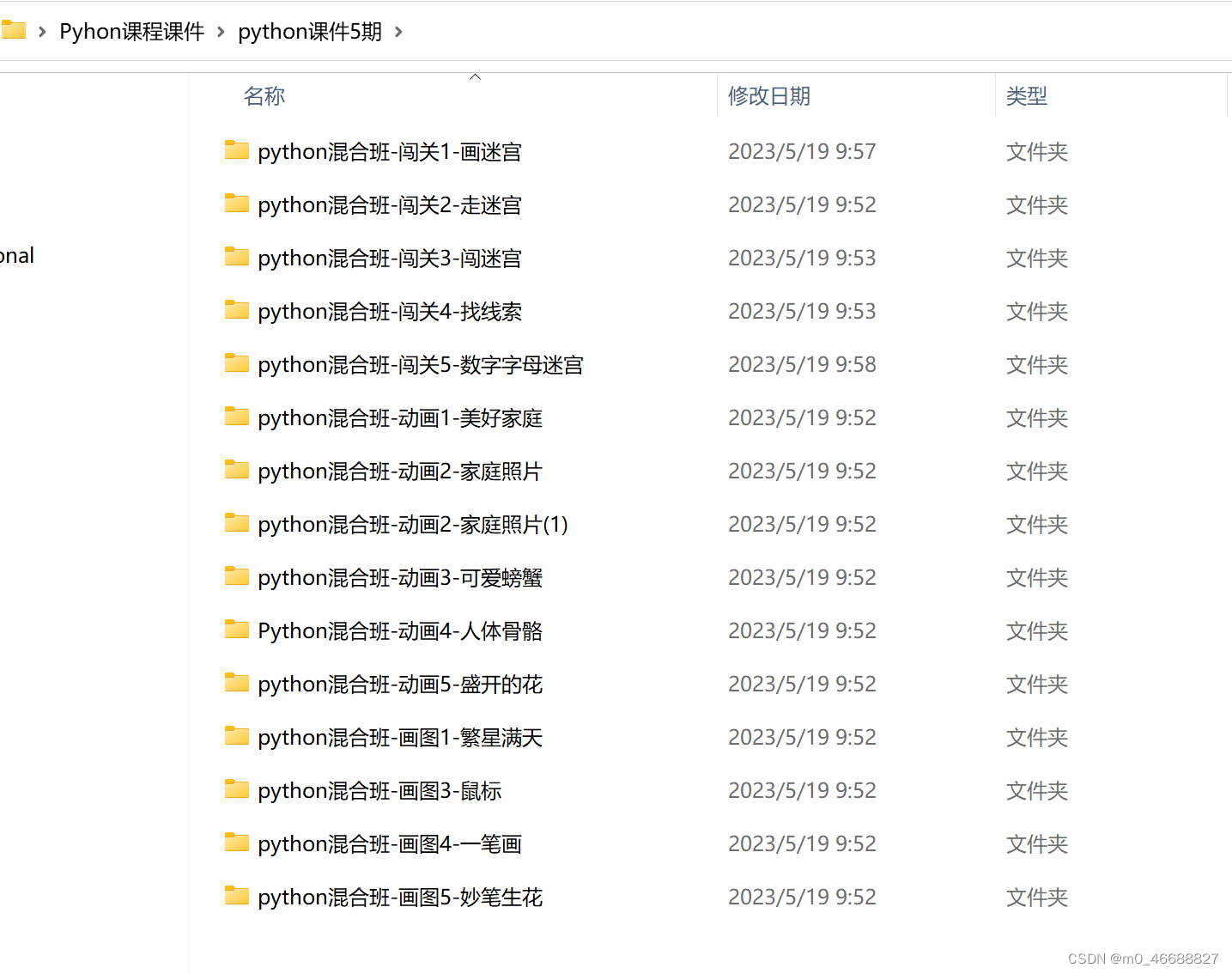
Task: Click folder icon of 动画1-美好家庭
Action: (x=237, y=417)
